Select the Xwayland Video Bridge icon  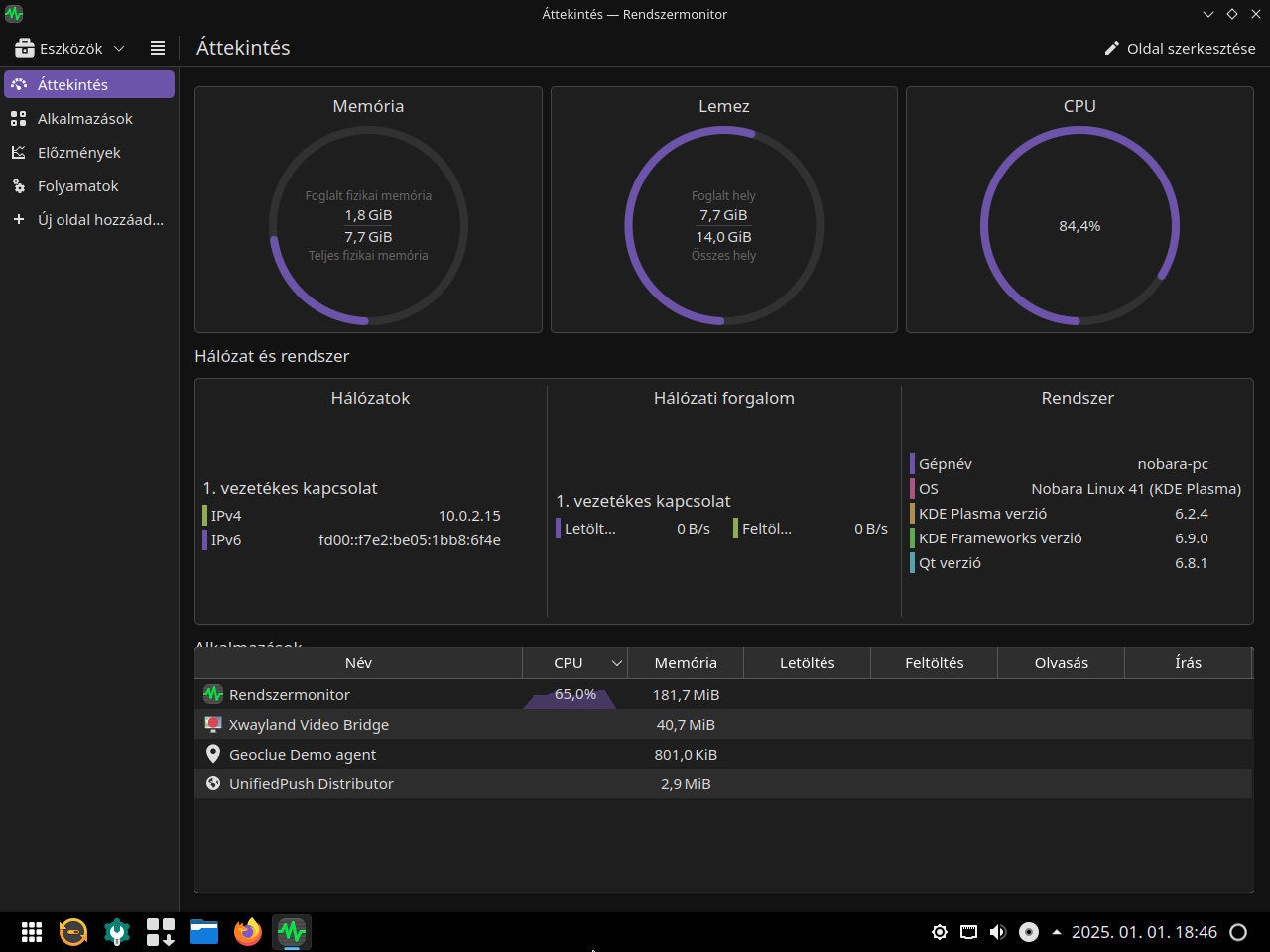pos(213,724)
